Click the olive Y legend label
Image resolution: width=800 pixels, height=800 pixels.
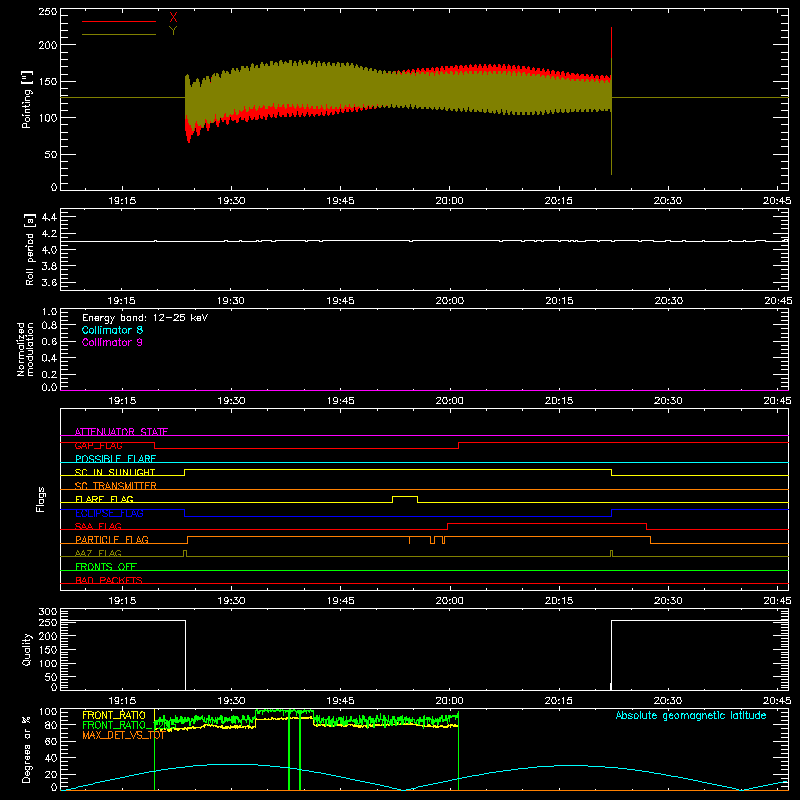pyautogui.click(x=173, y=31)
